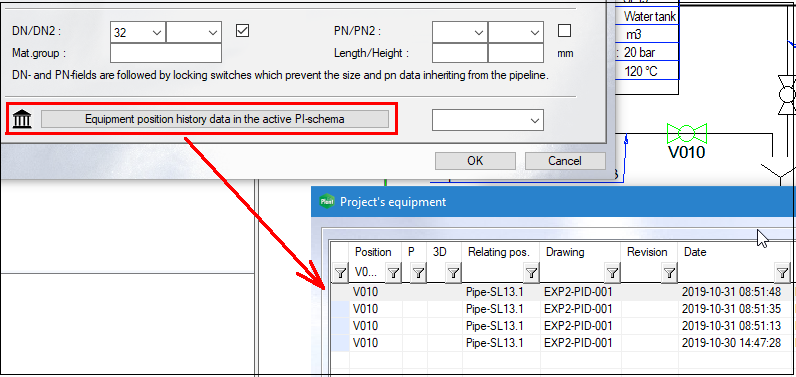The width and height of the screenshot is (796, 377).
Task: Open the Drawing column filter icon
Action: (x=612, y=273)
